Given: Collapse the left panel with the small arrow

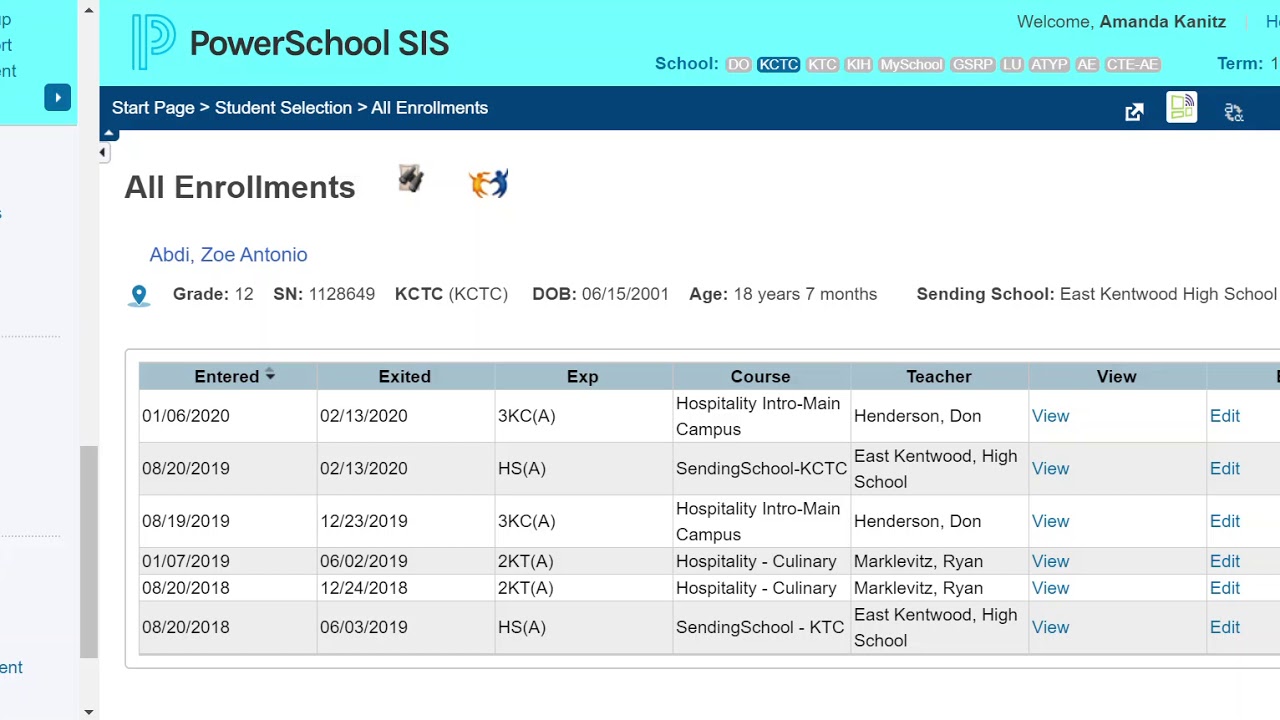Looking at the screenshot, I should pos(102,152).
